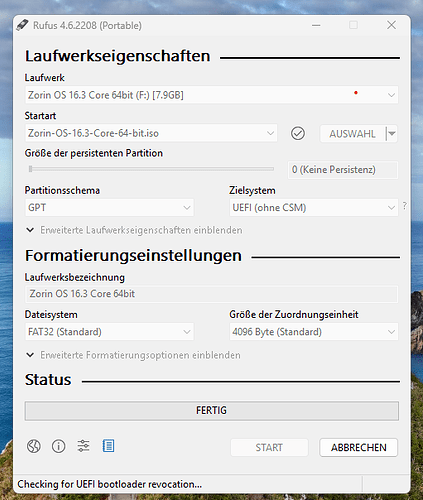Click the Zielsystem help question mark

pos(405,206)
